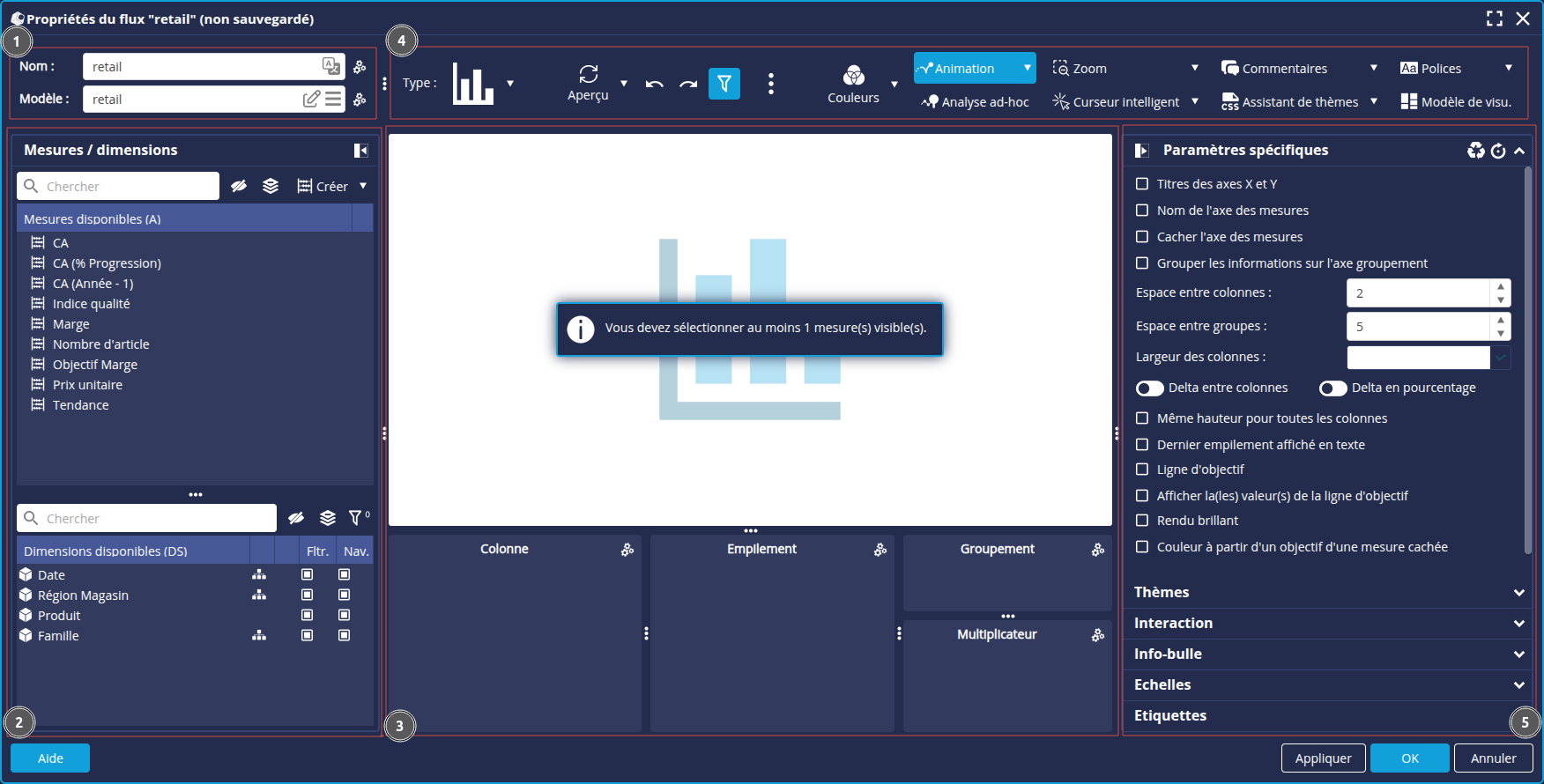Click the Appliquer button
Screen dimensions: 1544x784
click(x=1323, y=758)
